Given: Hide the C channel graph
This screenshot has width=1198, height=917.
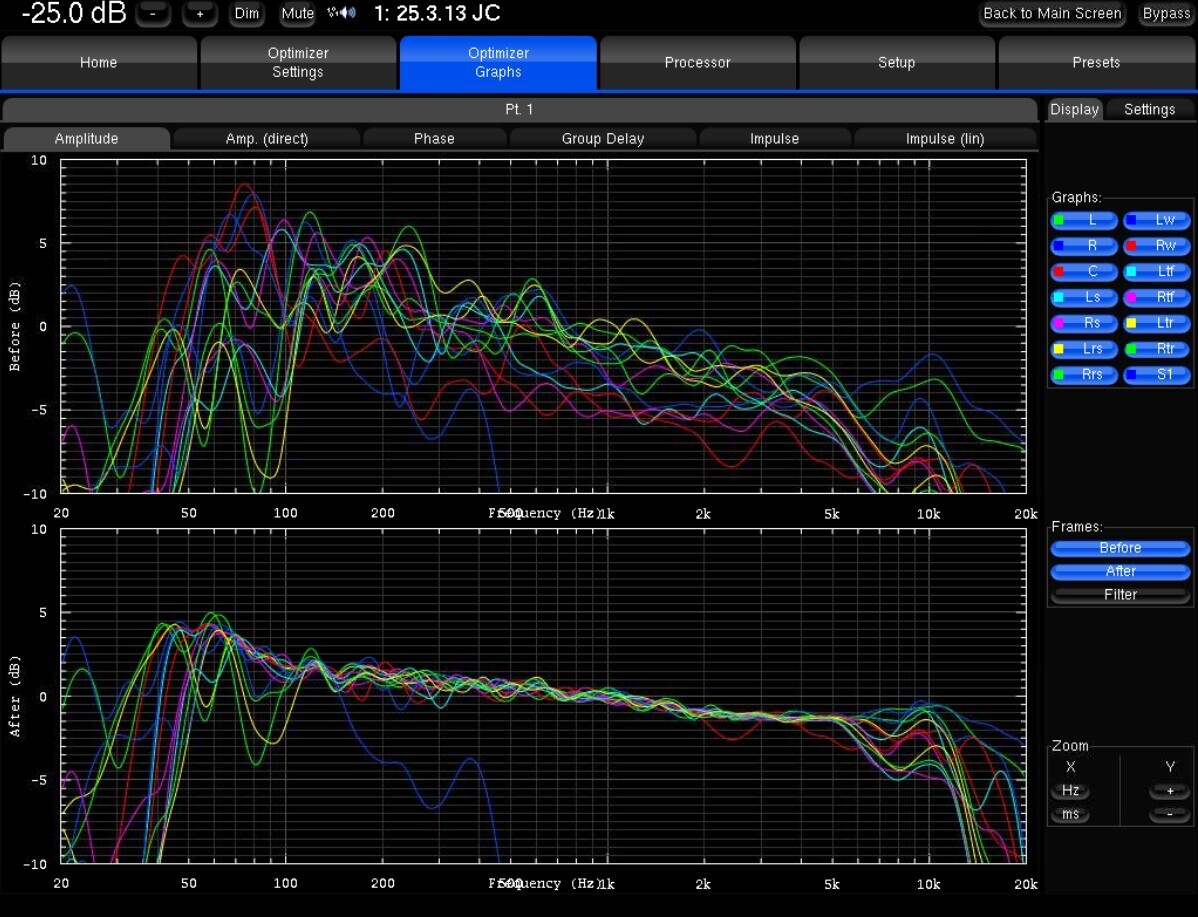Looking at the screenshot, I should coord(1084,271).
